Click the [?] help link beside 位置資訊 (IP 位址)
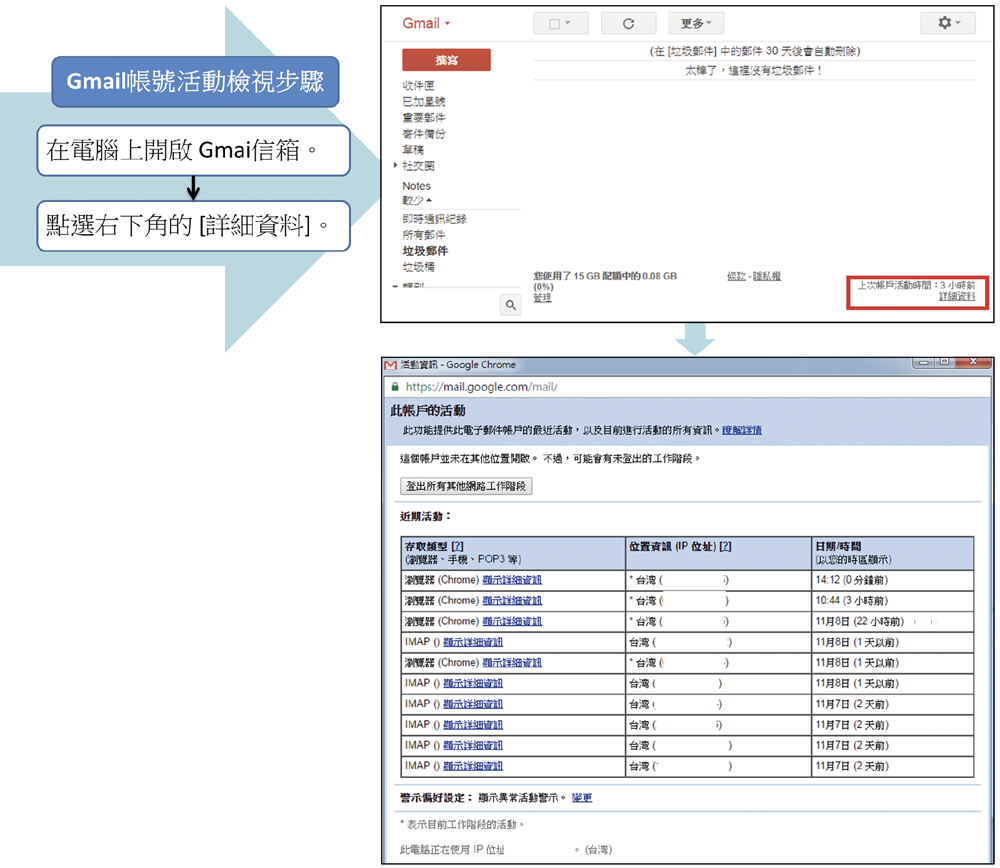The height and width of the screenshot is (868, 1000). pos(725,547)
